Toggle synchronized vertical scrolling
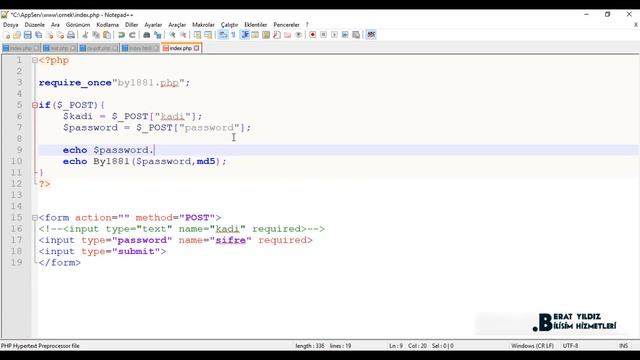This screenshot has width=640, height=360. [x=197, y=35]
